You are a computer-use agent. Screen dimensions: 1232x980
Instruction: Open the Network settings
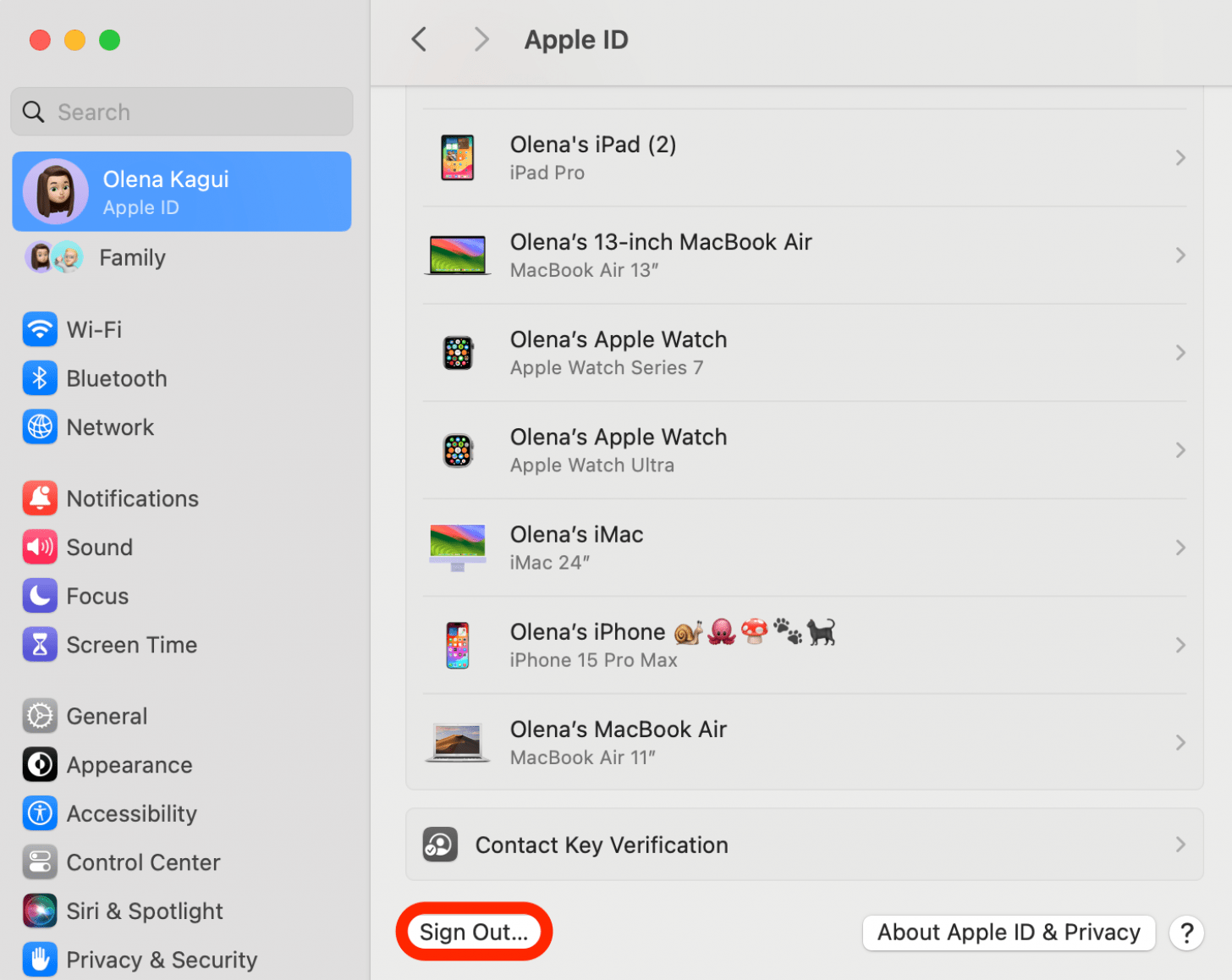pos(110,427)
